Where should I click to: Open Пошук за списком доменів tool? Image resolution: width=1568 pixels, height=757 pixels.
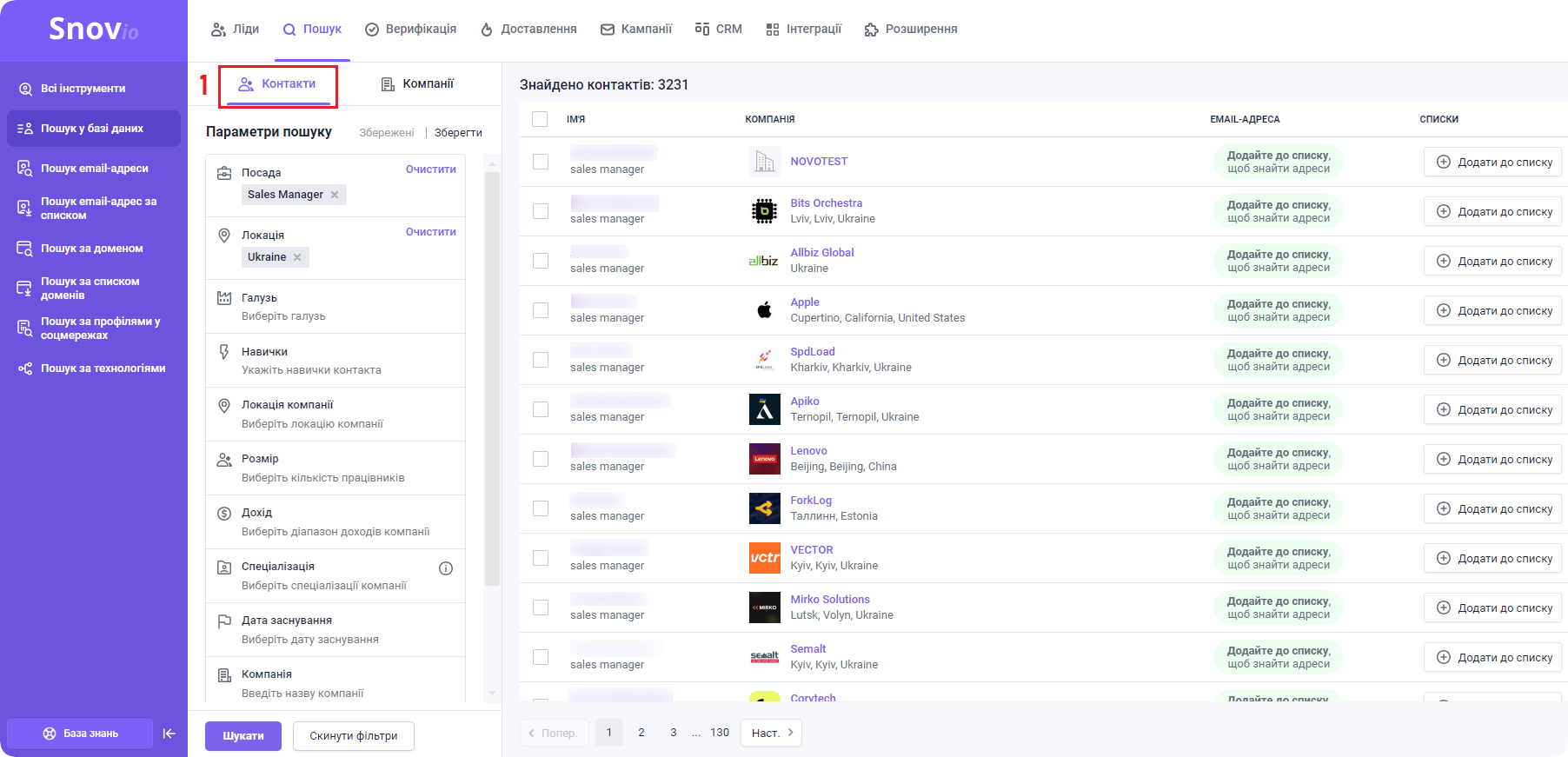[x=94, y=289]
